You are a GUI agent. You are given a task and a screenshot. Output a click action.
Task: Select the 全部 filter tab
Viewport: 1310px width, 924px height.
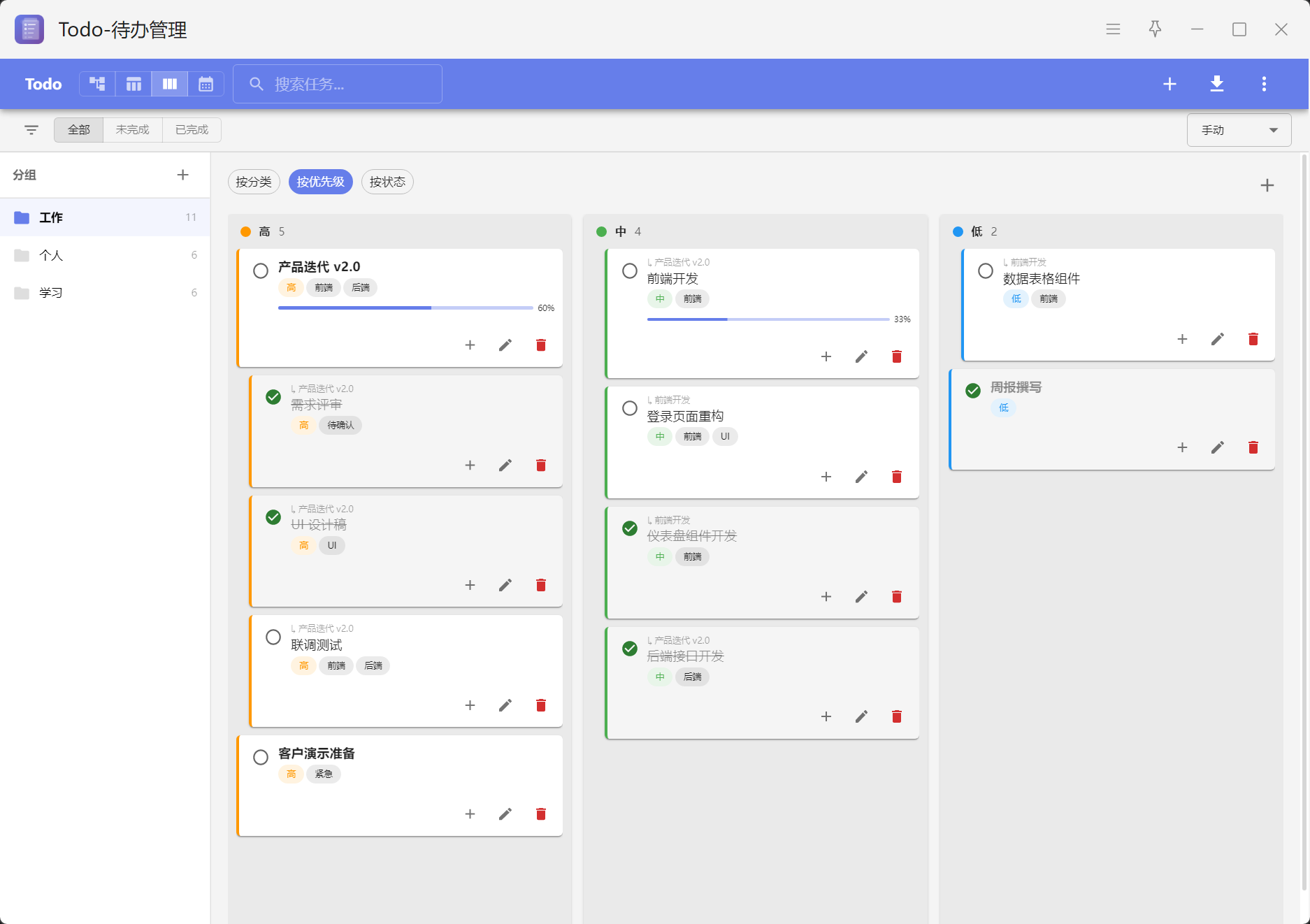click(x=79, y=130)
